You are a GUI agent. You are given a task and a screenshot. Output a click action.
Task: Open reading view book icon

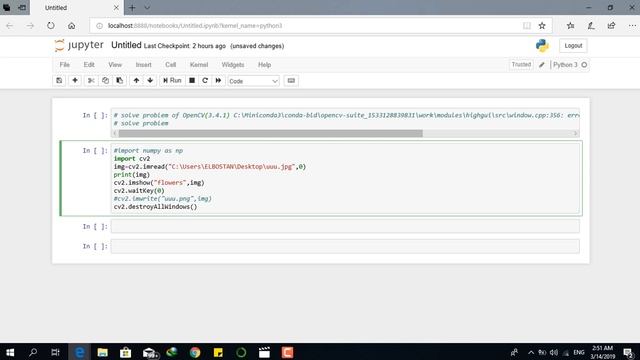(x=527, y=26)
